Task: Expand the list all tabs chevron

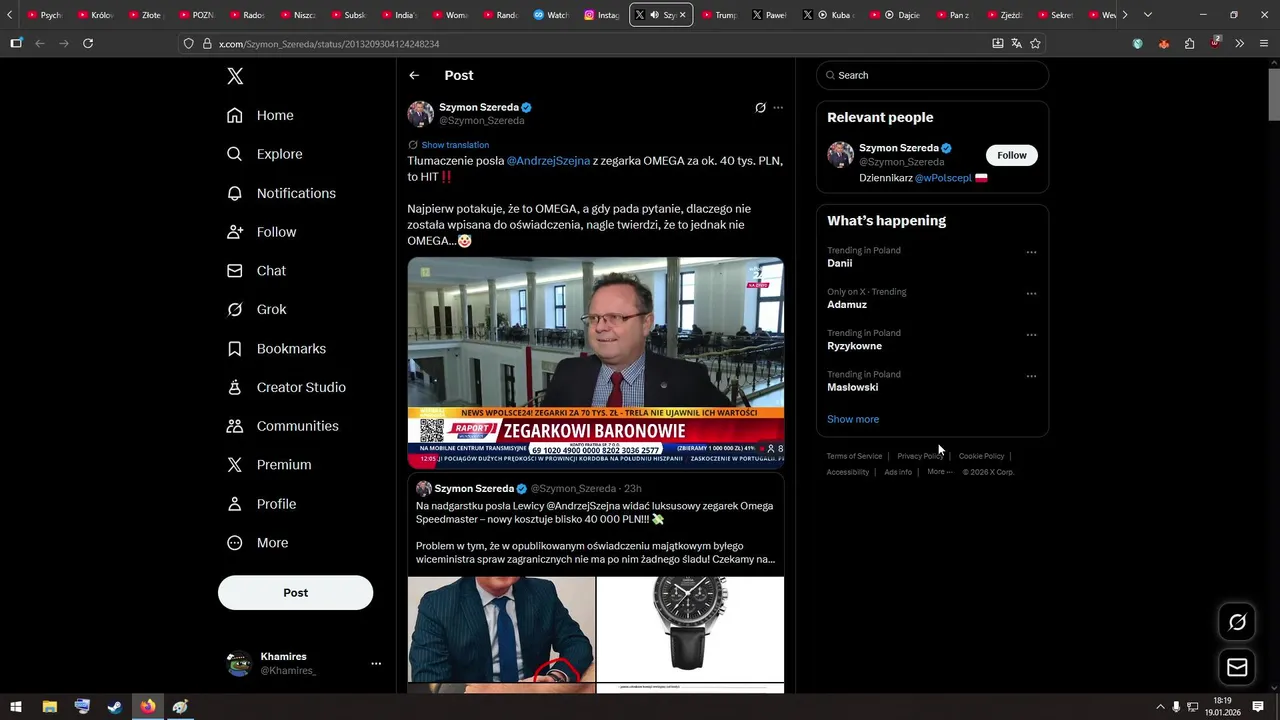Action: click(x=1147, y=15)
